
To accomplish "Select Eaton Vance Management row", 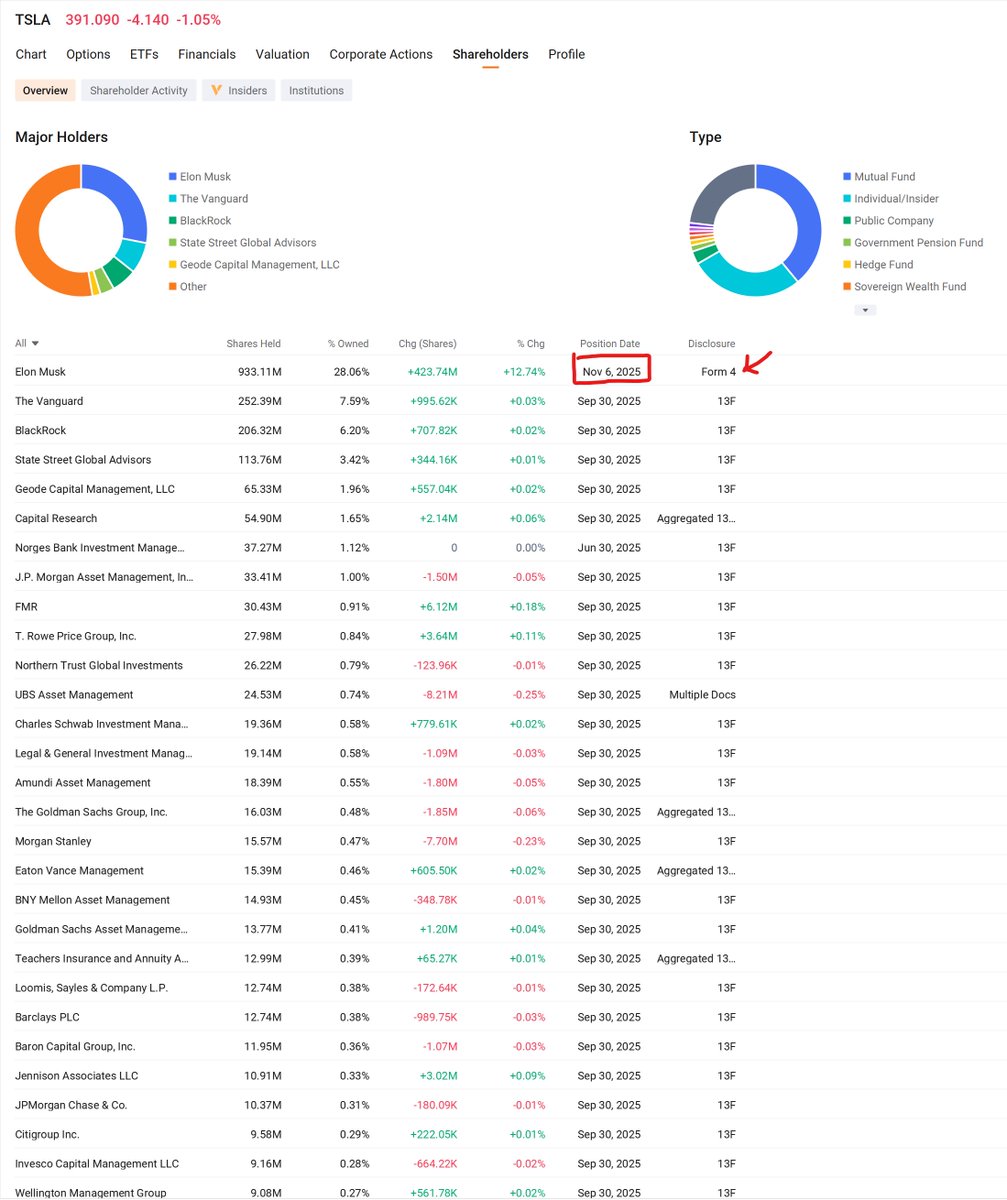I will [x=503, y=870].
